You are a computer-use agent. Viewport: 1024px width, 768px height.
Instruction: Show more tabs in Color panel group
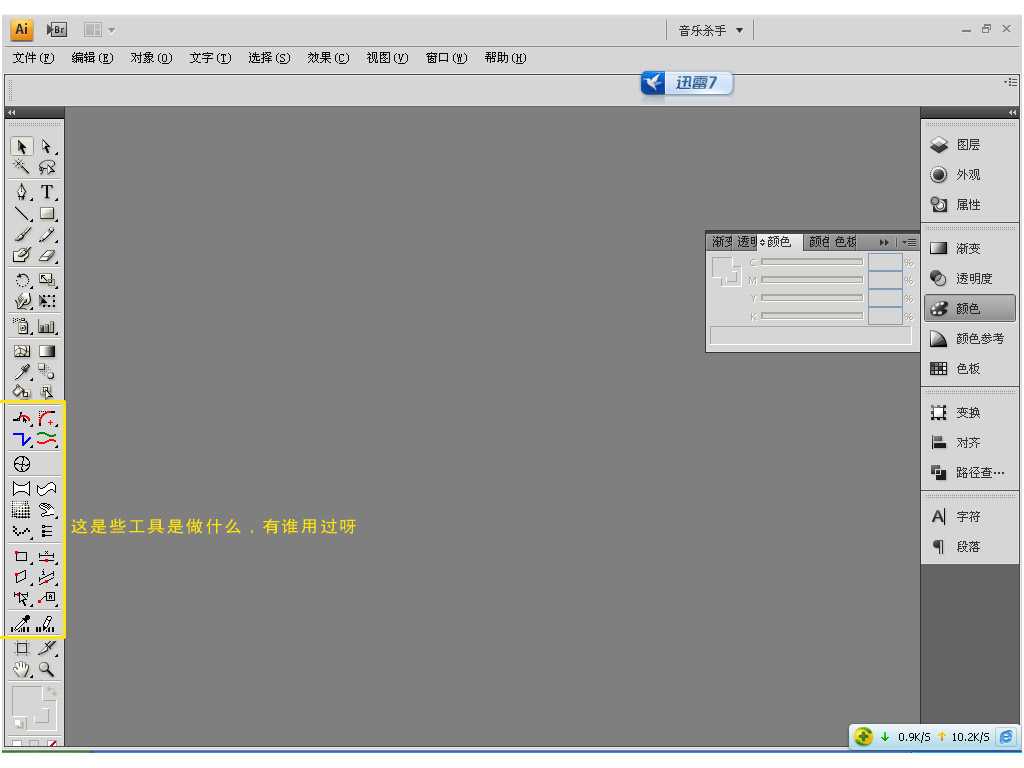884,242
